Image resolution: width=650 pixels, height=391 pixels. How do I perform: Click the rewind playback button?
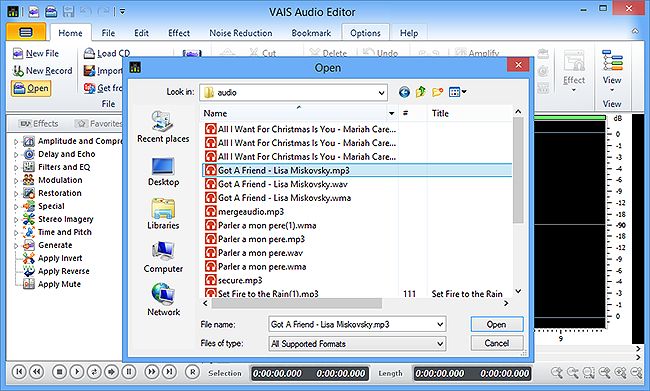point(36,372)
